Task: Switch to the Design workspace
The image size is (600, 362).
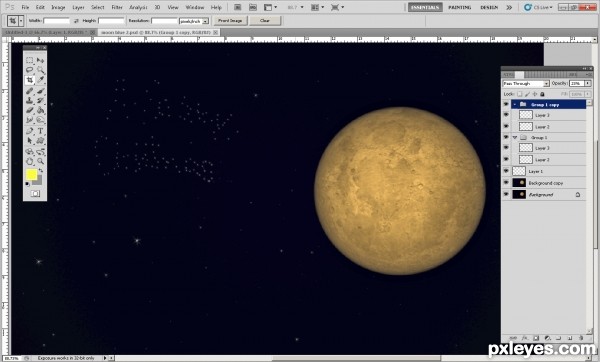Action: click(x=489, y=7)
